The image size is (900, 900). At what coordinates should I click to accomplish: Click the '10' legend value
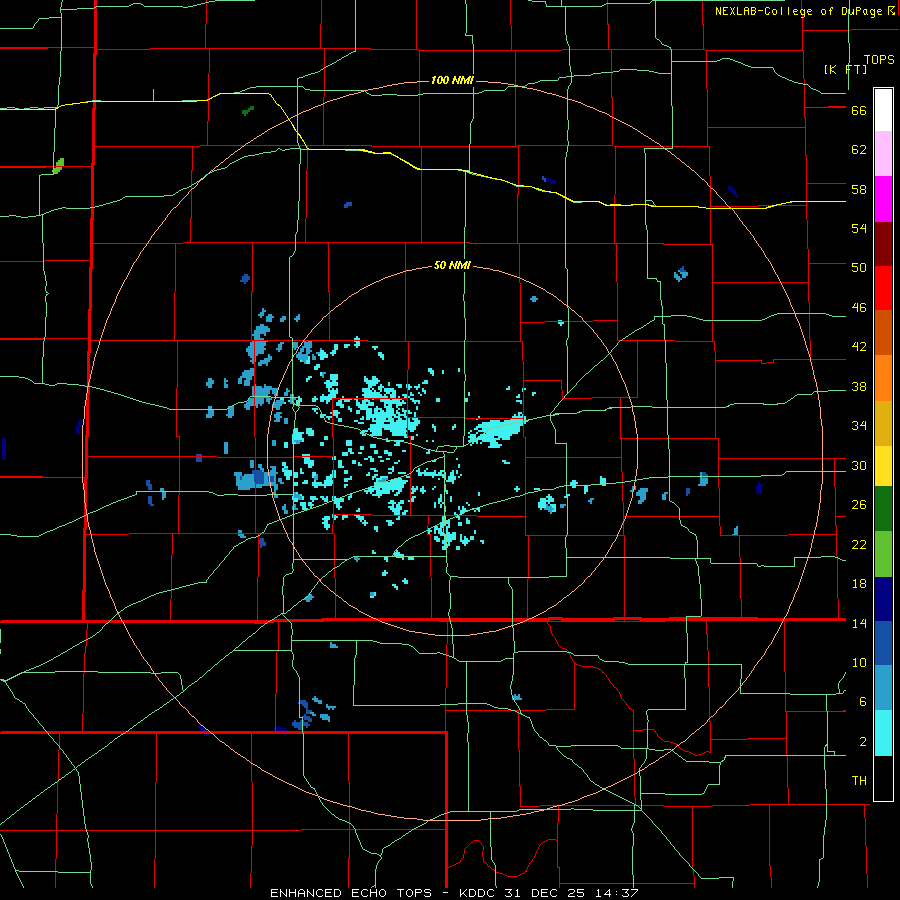pyautogui.click(x=859, y=662)
